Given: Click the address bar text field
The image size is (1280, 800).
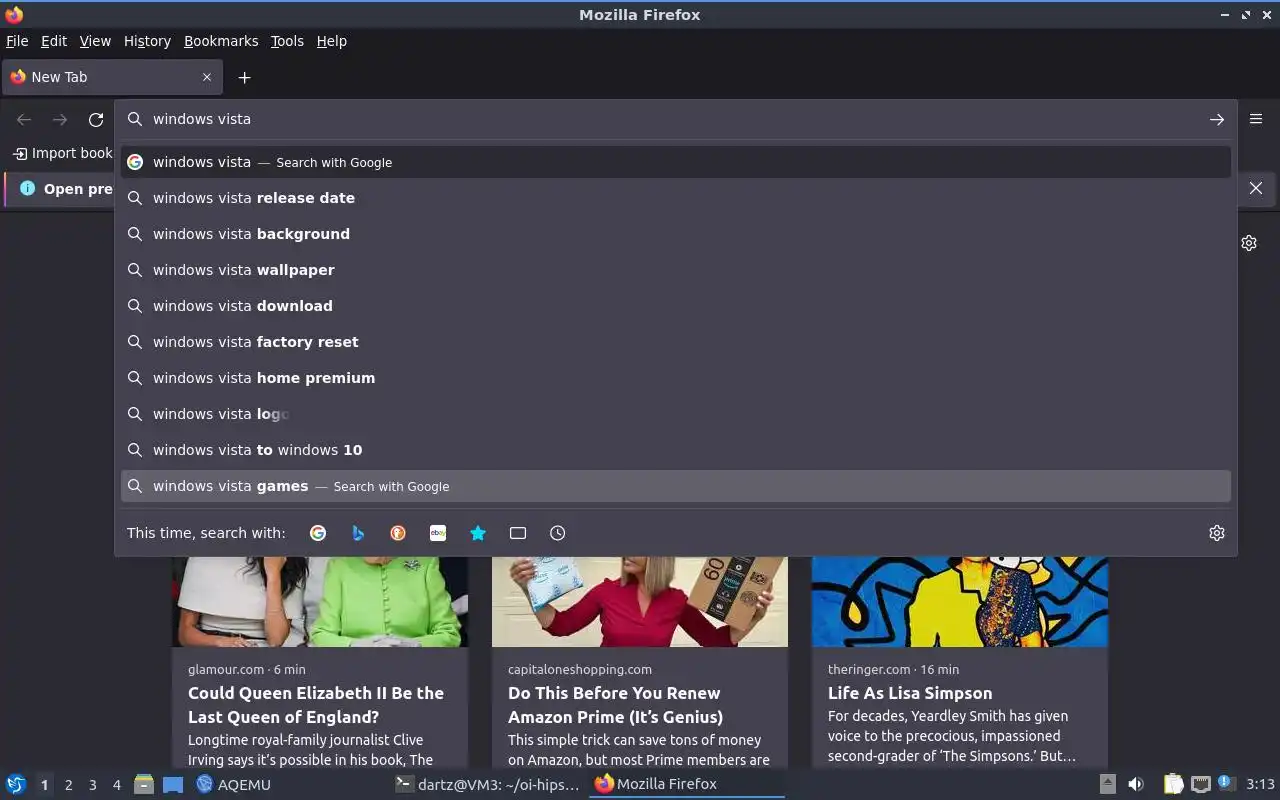Looking at the screenshot, I should tap(676, 119).
